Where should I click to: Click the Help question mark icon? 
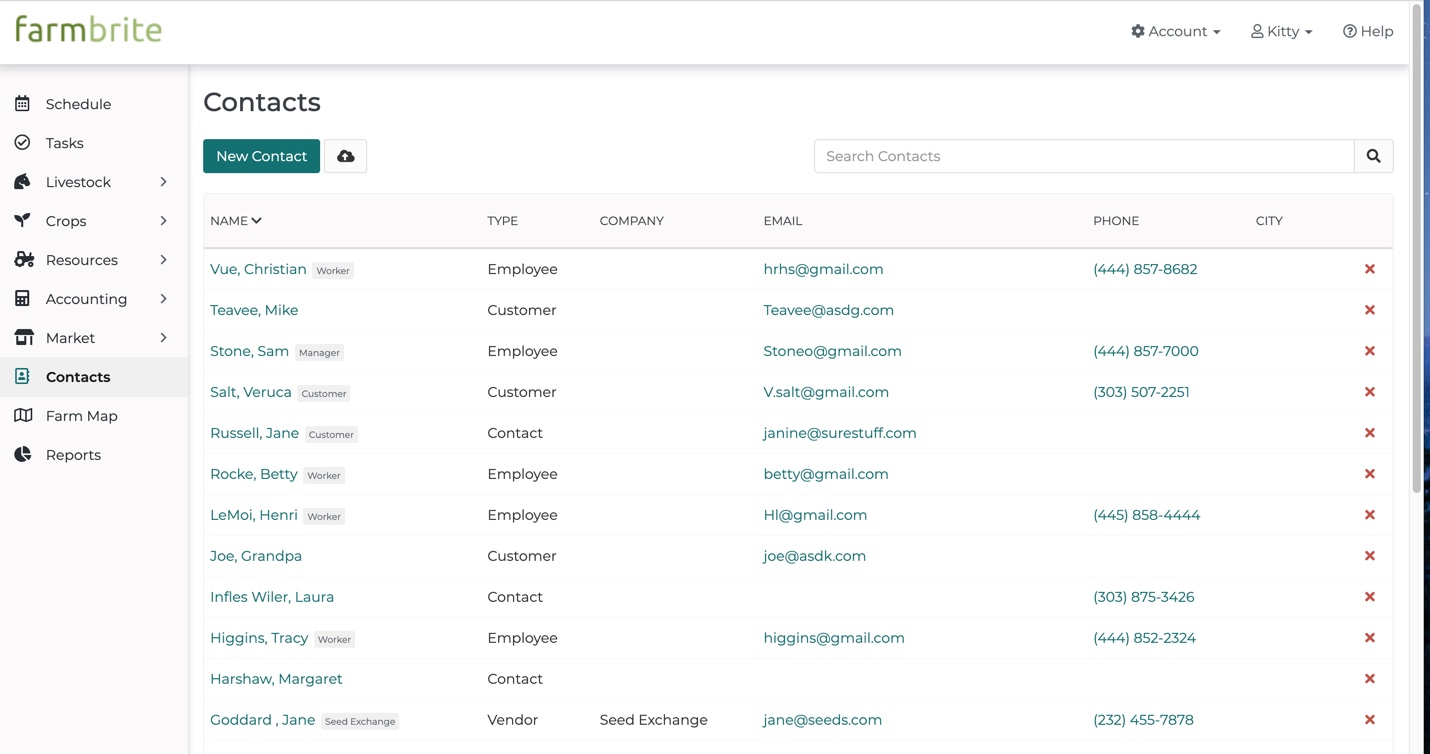(1349, 32)
